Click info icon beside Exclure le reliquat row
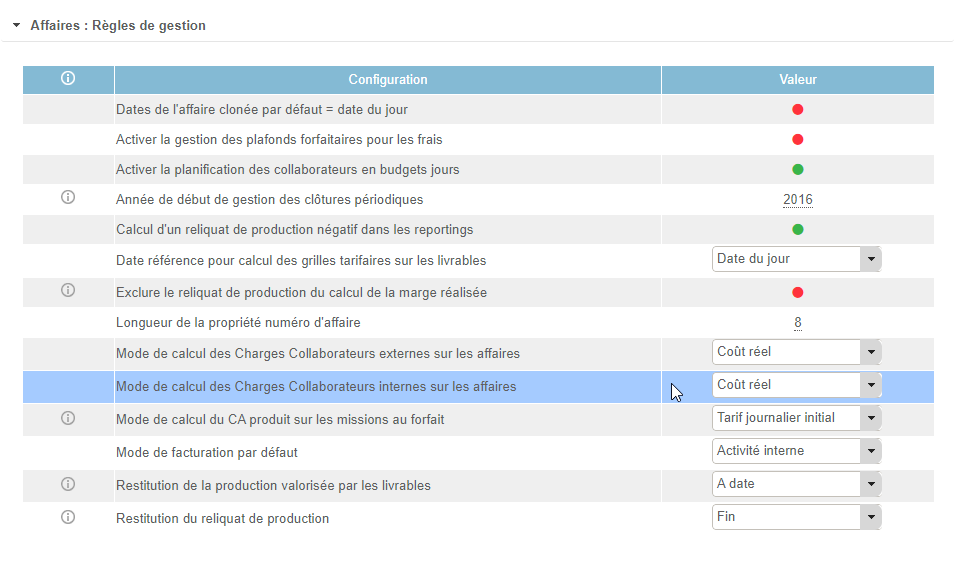The image size is (967, 562). (68, 291)
